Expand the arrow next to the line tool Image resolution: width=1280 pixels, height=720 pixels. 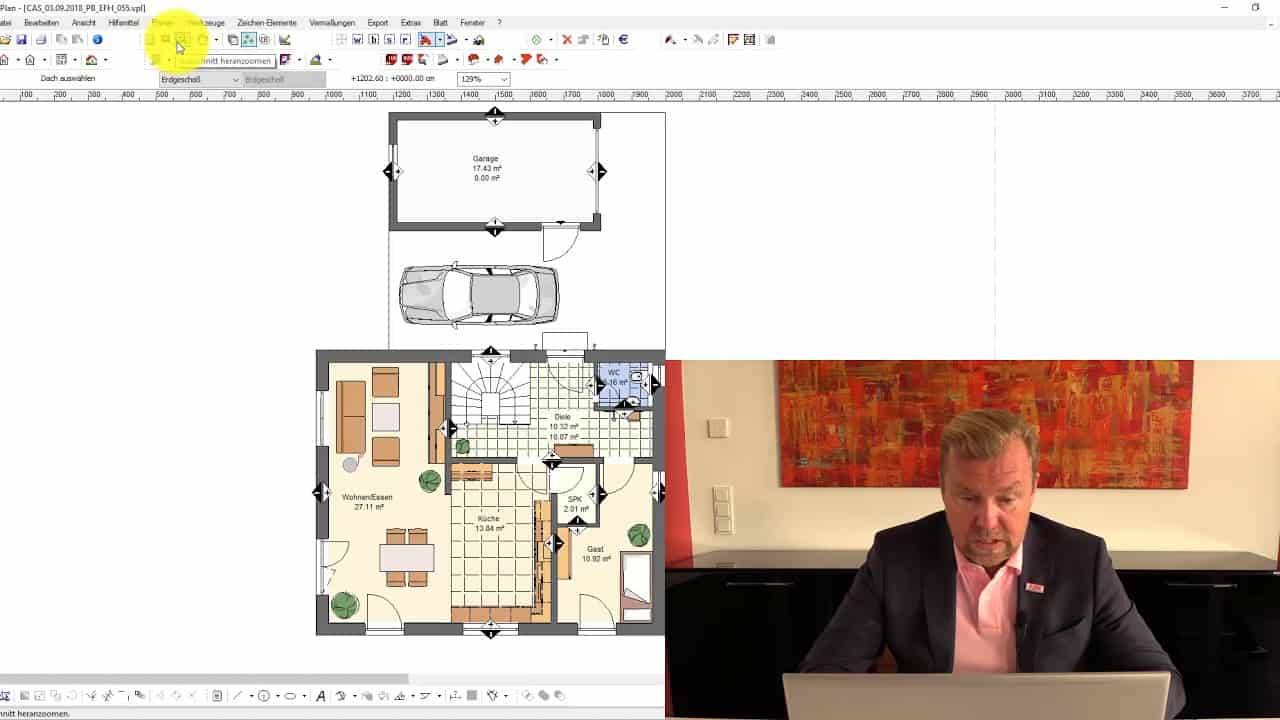pyautogui.click(x=251, y=696)
